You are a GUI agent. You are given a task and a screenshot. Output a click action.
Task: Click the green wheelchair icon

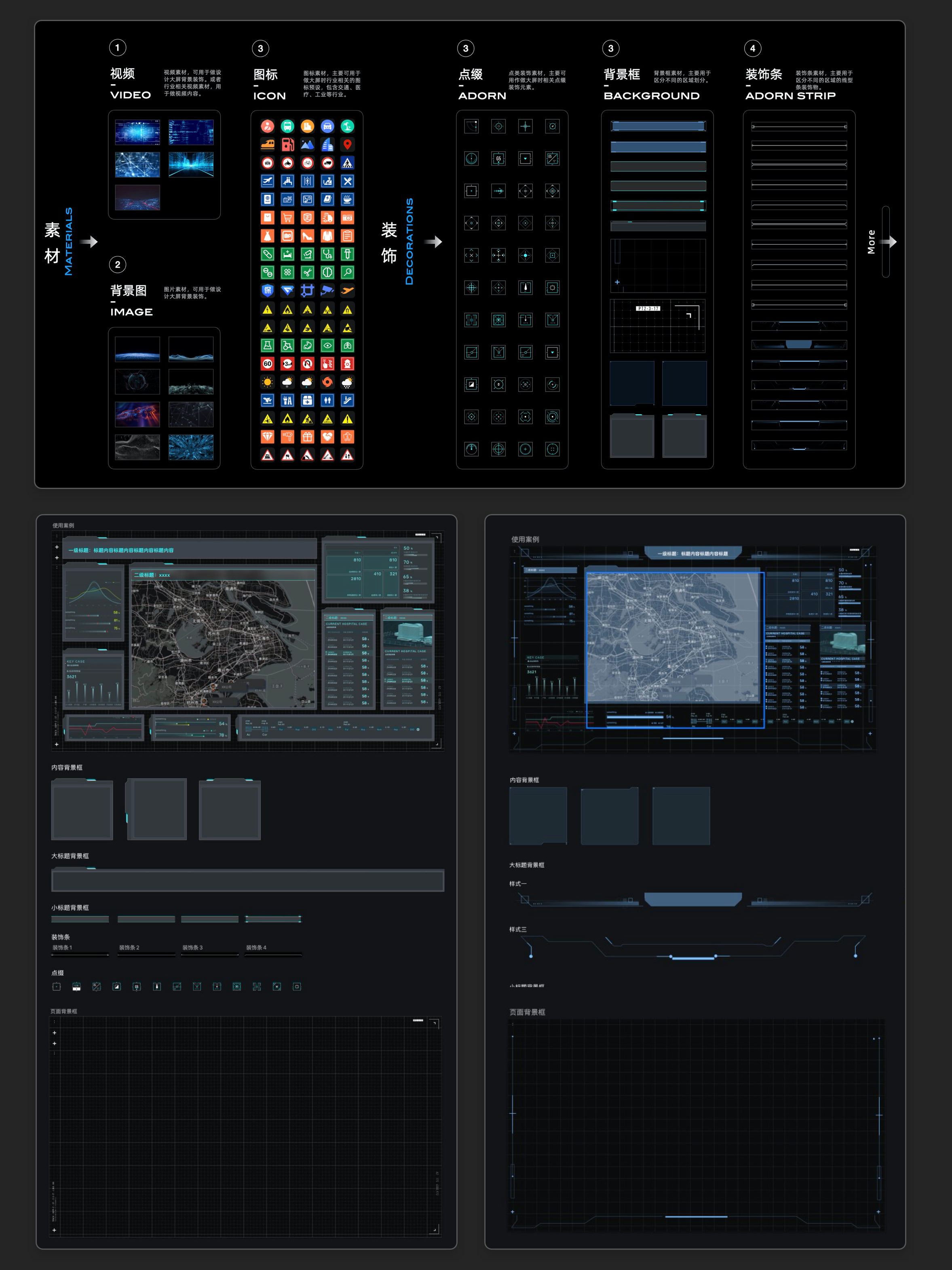[287, 346]
